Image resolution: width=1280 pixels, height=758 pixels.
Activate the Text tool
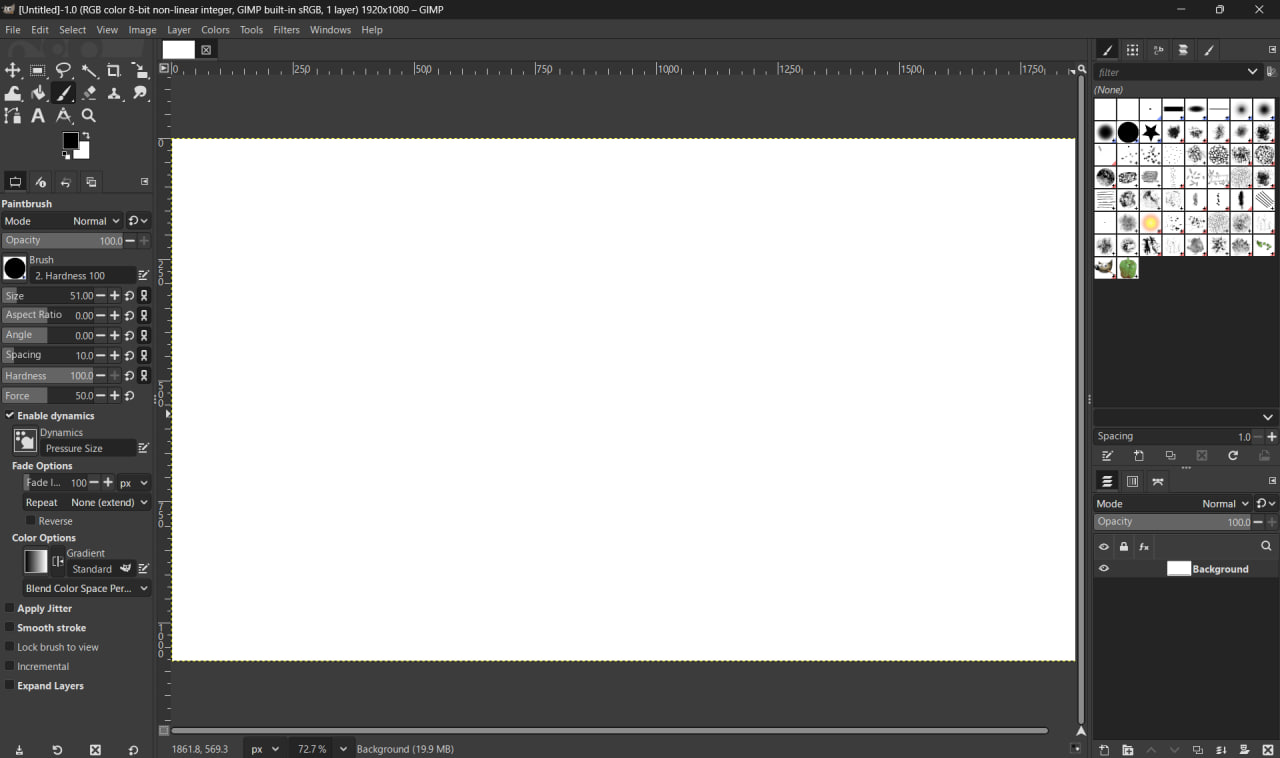(38, 116)
